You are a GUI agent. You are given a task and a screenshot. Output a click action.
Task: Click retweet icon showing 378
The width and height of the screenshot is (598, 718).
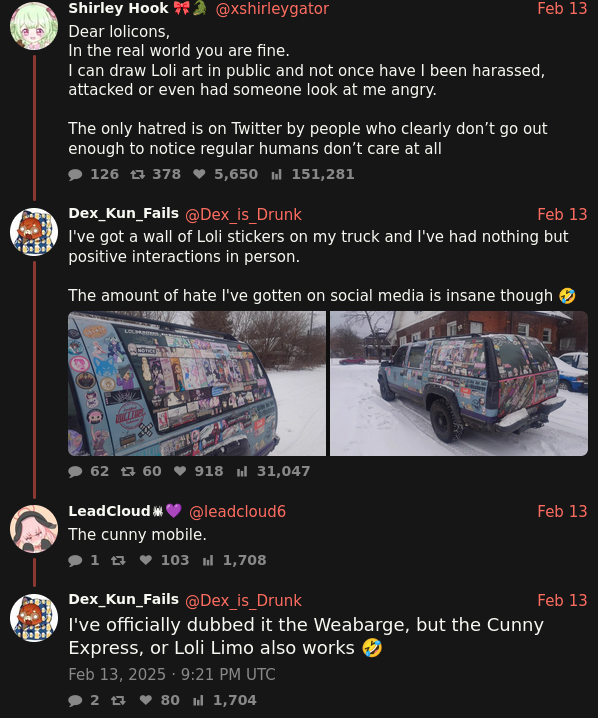[137, 174]
